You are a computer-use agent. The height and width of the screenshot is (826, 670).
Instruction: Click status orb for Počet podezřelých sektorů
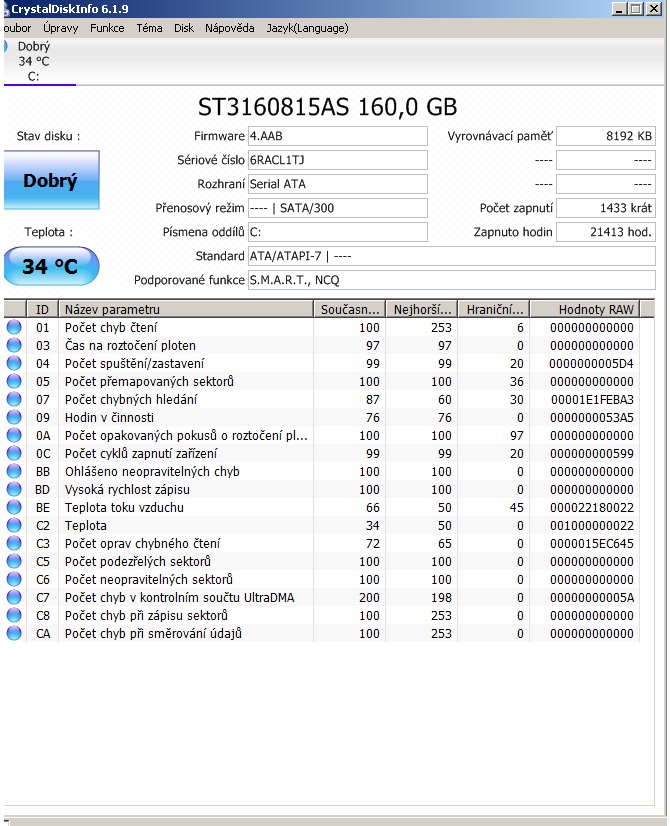(x=14, y=561)
